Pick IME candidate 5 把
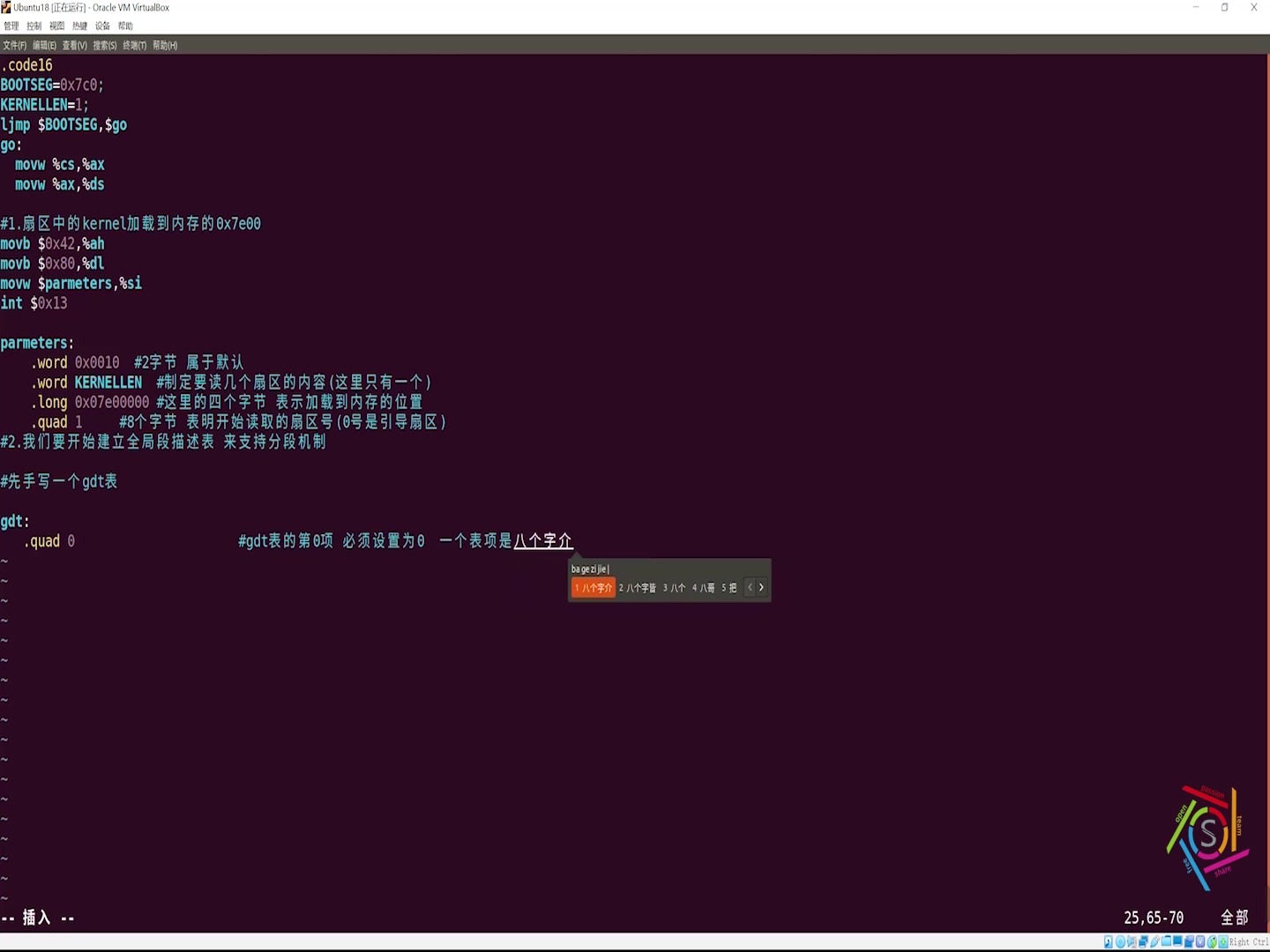 click(729, 588)
